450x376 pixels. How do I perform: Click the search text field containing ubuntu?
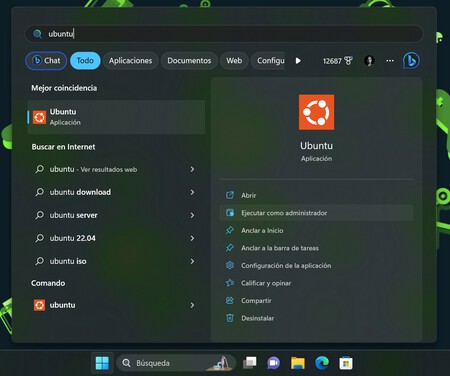pyautogui.click(x=224, y=34)
